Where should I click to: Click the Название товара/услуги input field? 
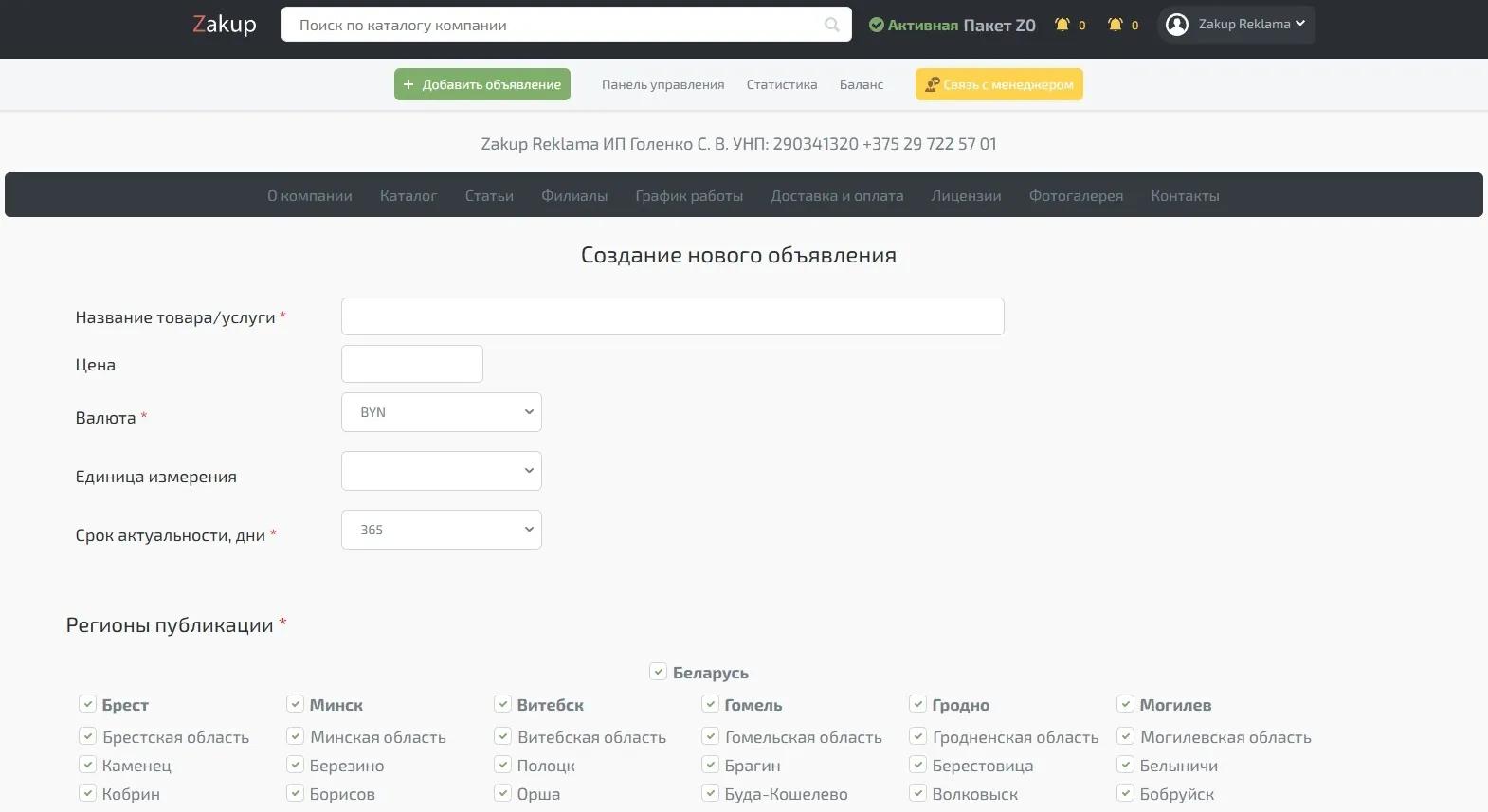[x=673, y=316]
